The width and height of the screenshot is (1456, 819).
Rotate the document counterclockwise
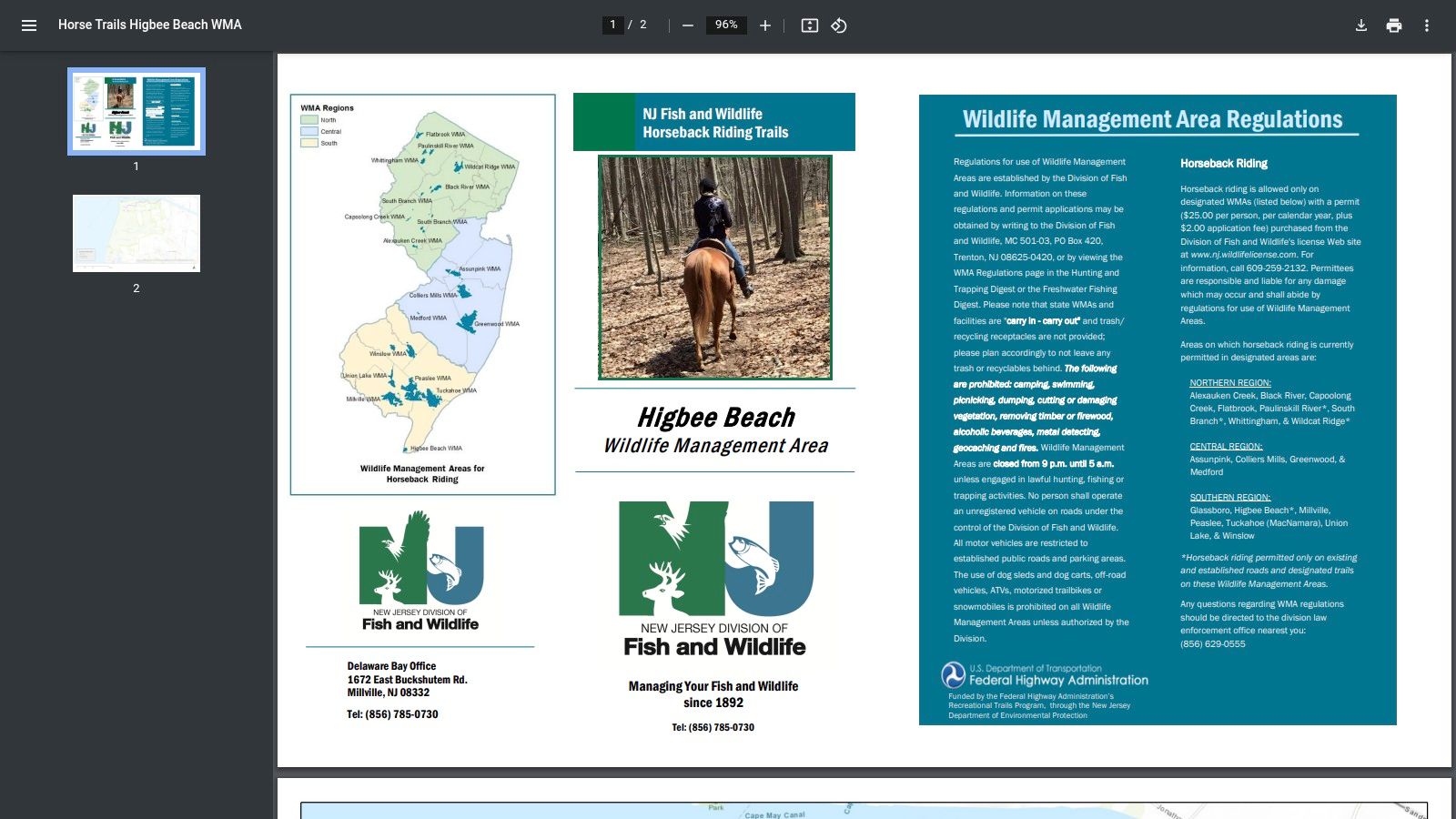point(839,25)
